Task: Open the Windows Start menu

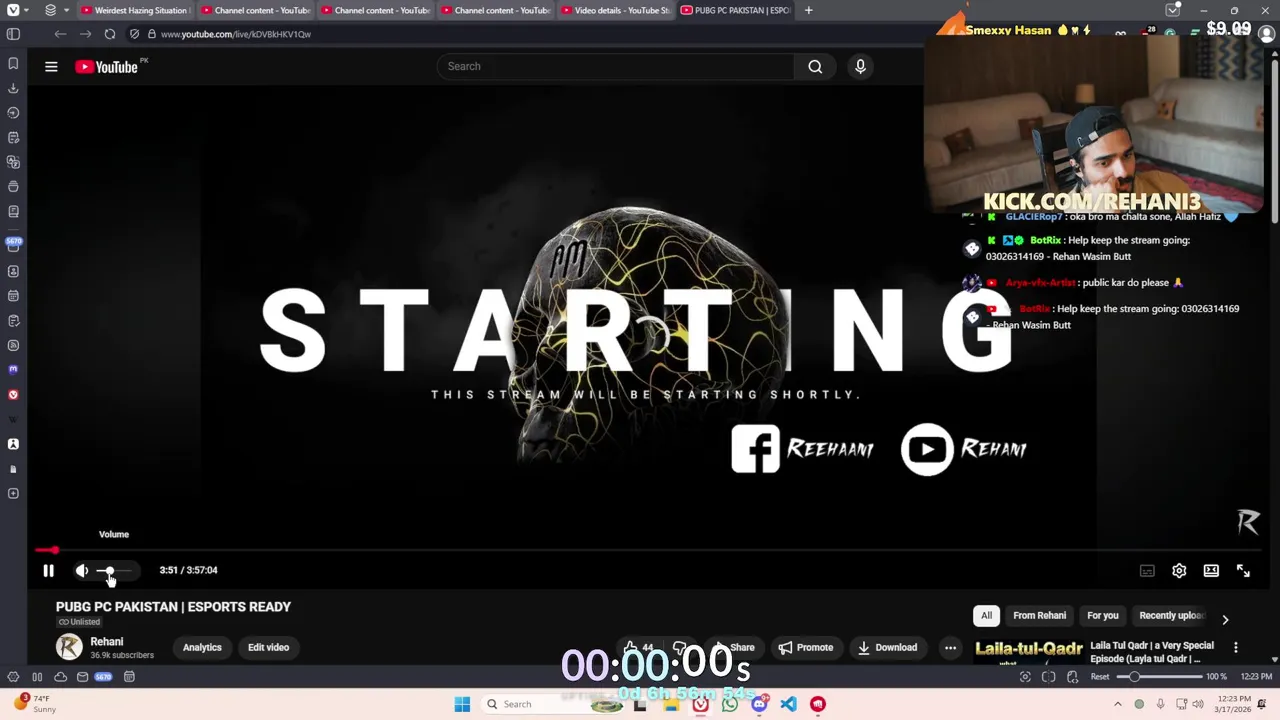Action: 462,704
